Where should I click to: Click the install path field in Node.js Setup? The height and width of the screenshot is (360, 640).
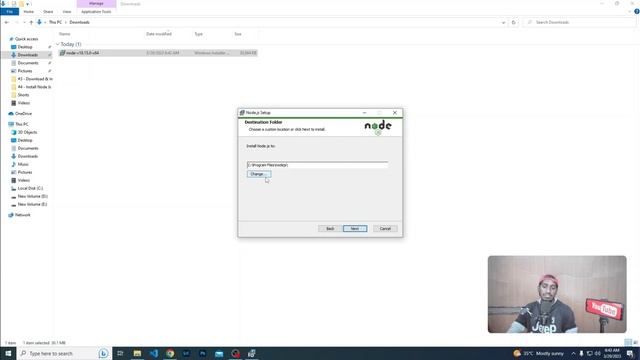click(x=317, y=165)
